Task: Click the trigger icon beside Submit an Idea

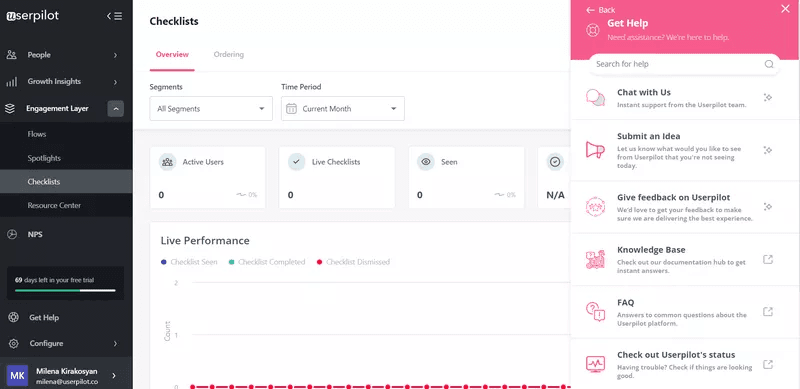Action: (767, 150)
